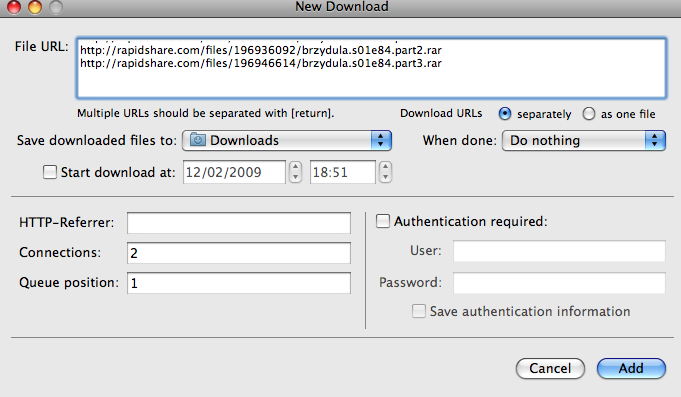Image resolution: width=681 pixels, height=397 pixels.
Task: Toggle 'Save authentication information' checkbox
Action: click(419, 311)
